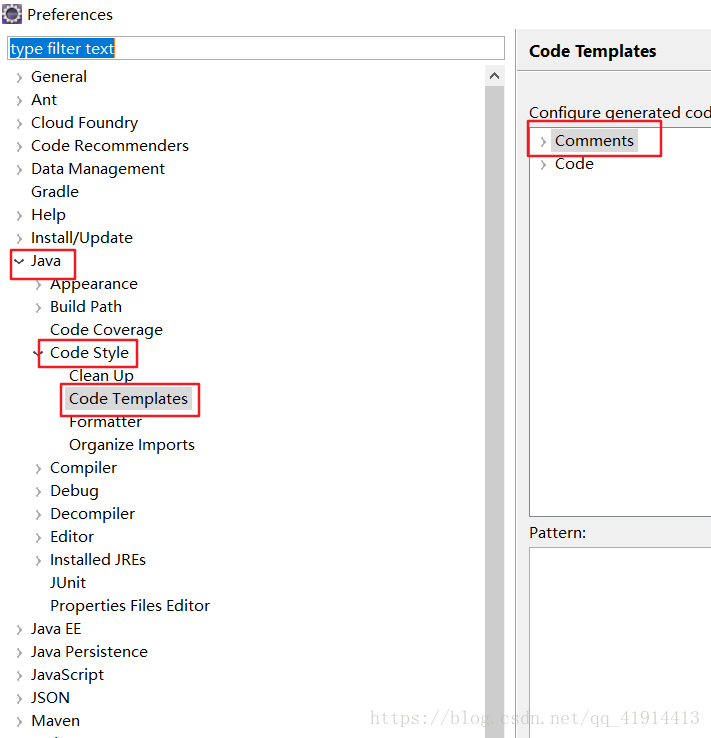Expand the Help preferences node

coord(19,216)
